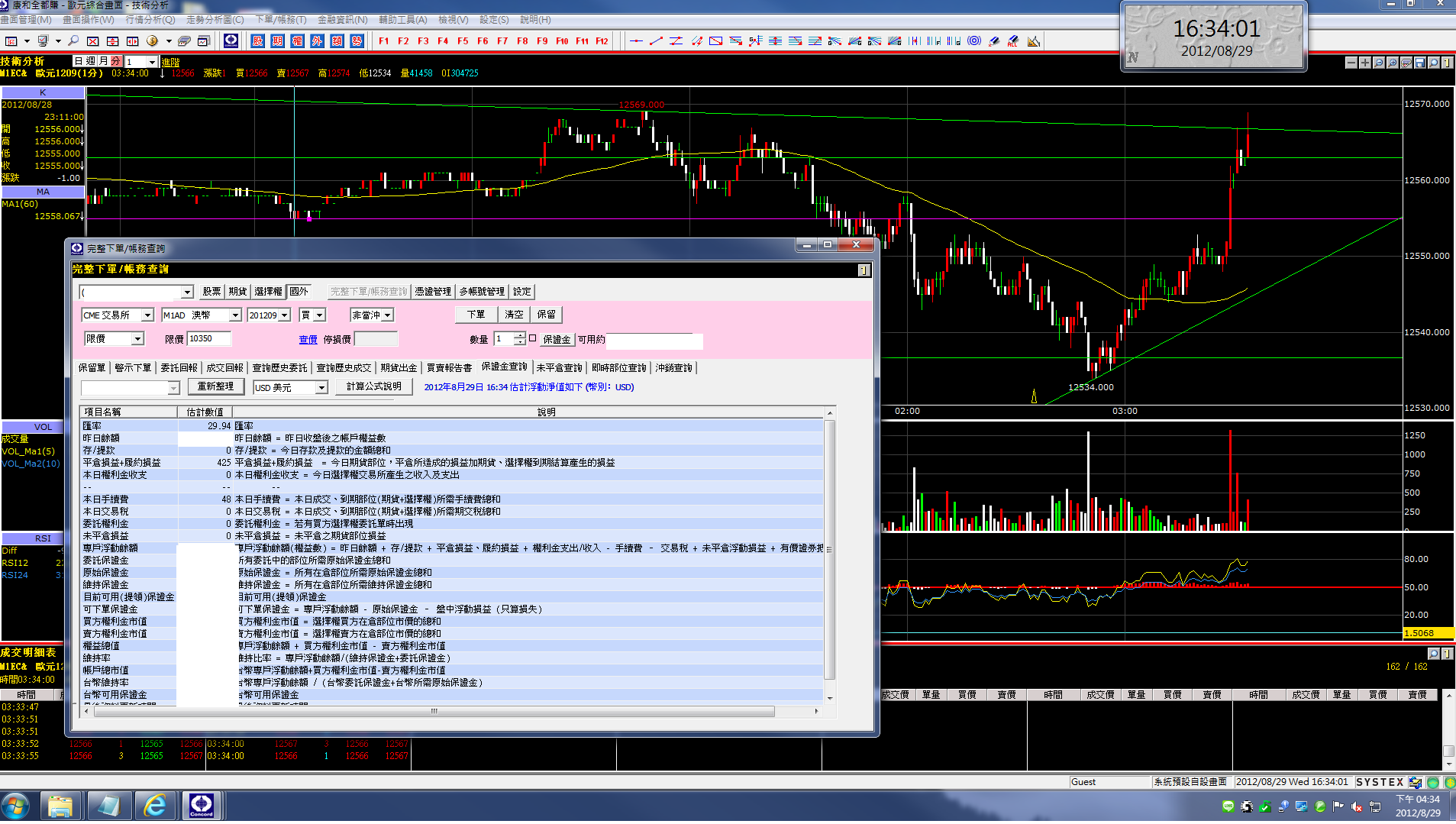Screen dimensions: 1456x824
Task: Increase quantity with the stepper up arrow
Action: pyautogui.click(x=520, y=335)
